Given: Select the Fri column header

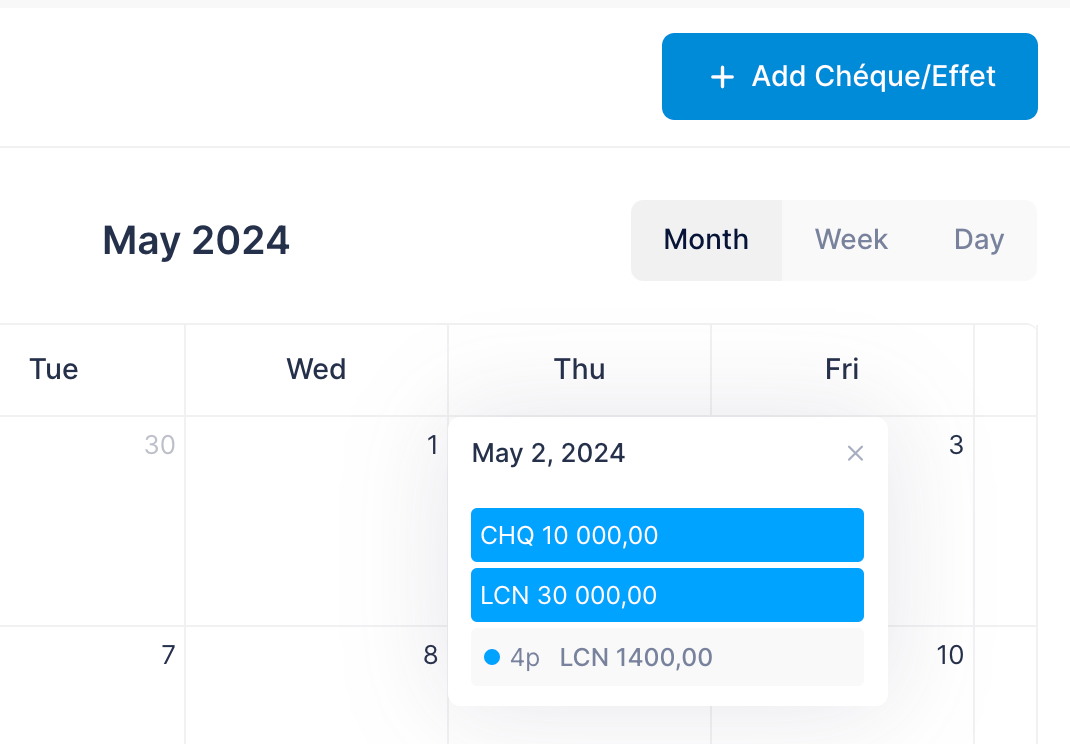Looking at the screenshot, I should click(x=842, y=370).
